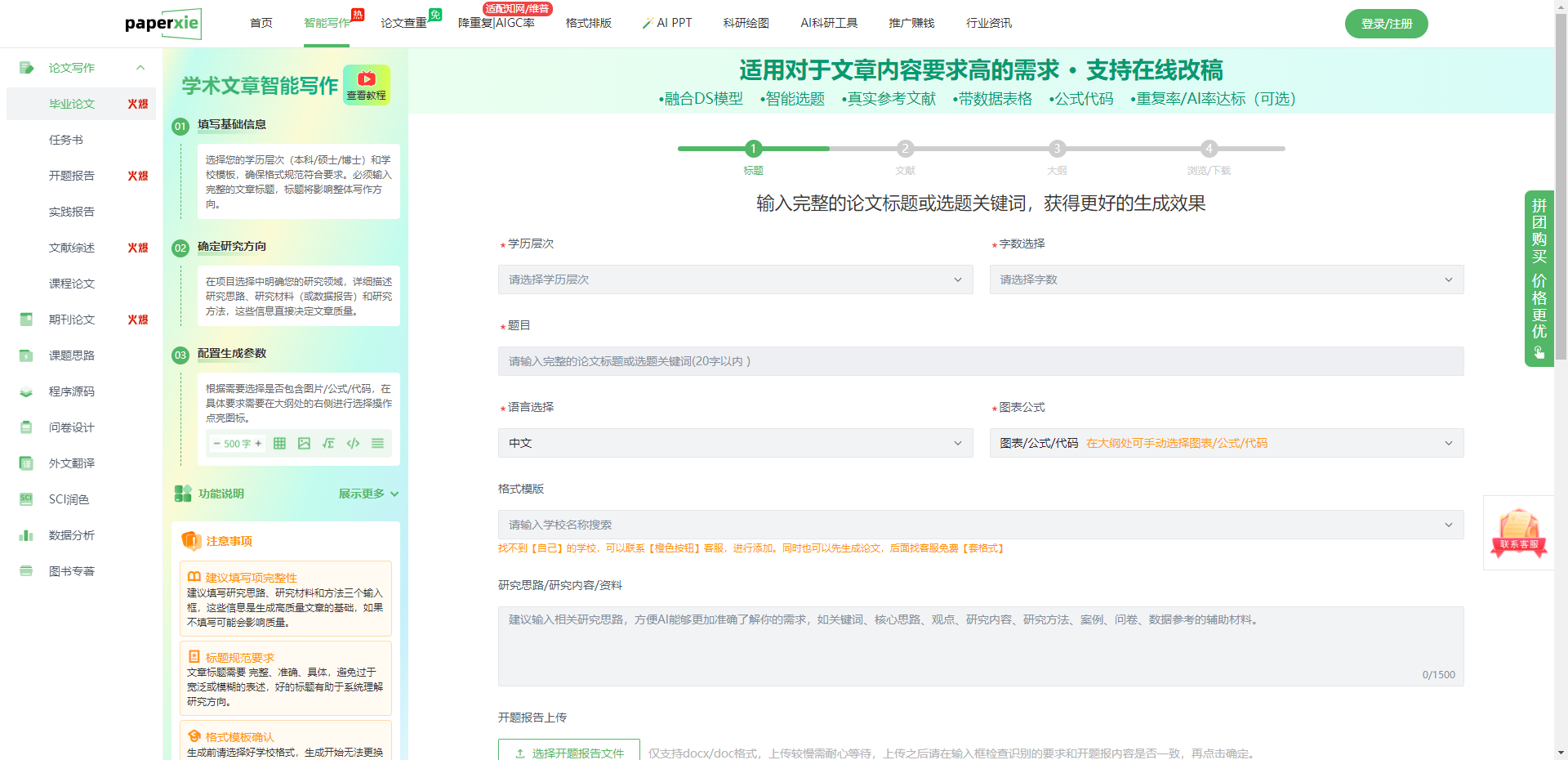Click the paragraph lines icon
The height and width of the screenshot is (760, 1568).
(377, 444)
